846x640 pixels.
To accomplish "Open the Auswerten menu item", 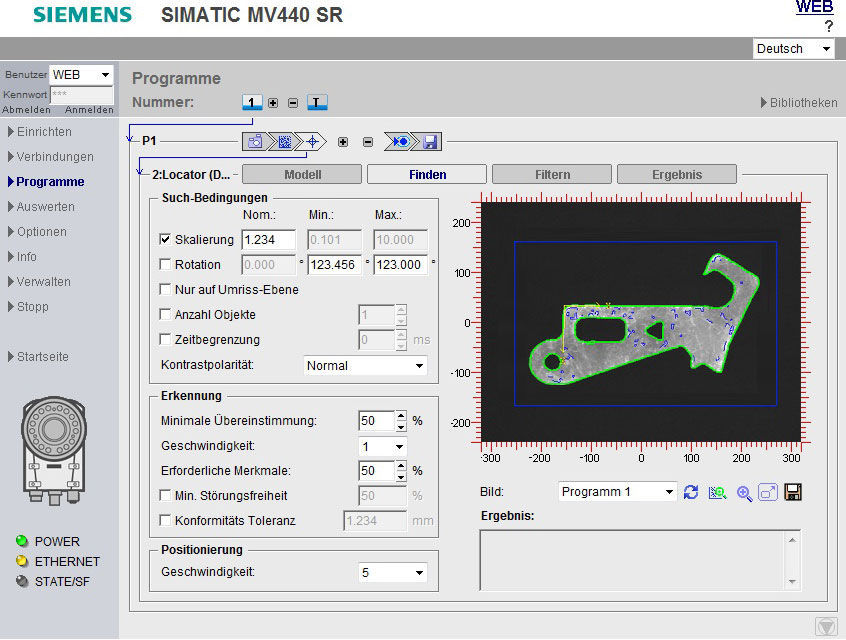I will (x=43, y=206).
